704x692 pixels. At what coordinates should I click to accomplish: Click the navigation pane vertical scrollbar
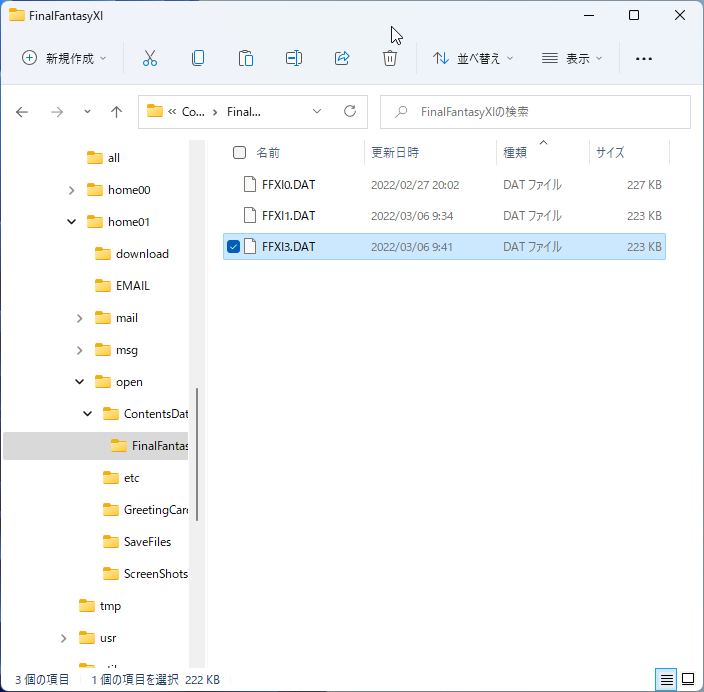[x=197, y=453]
